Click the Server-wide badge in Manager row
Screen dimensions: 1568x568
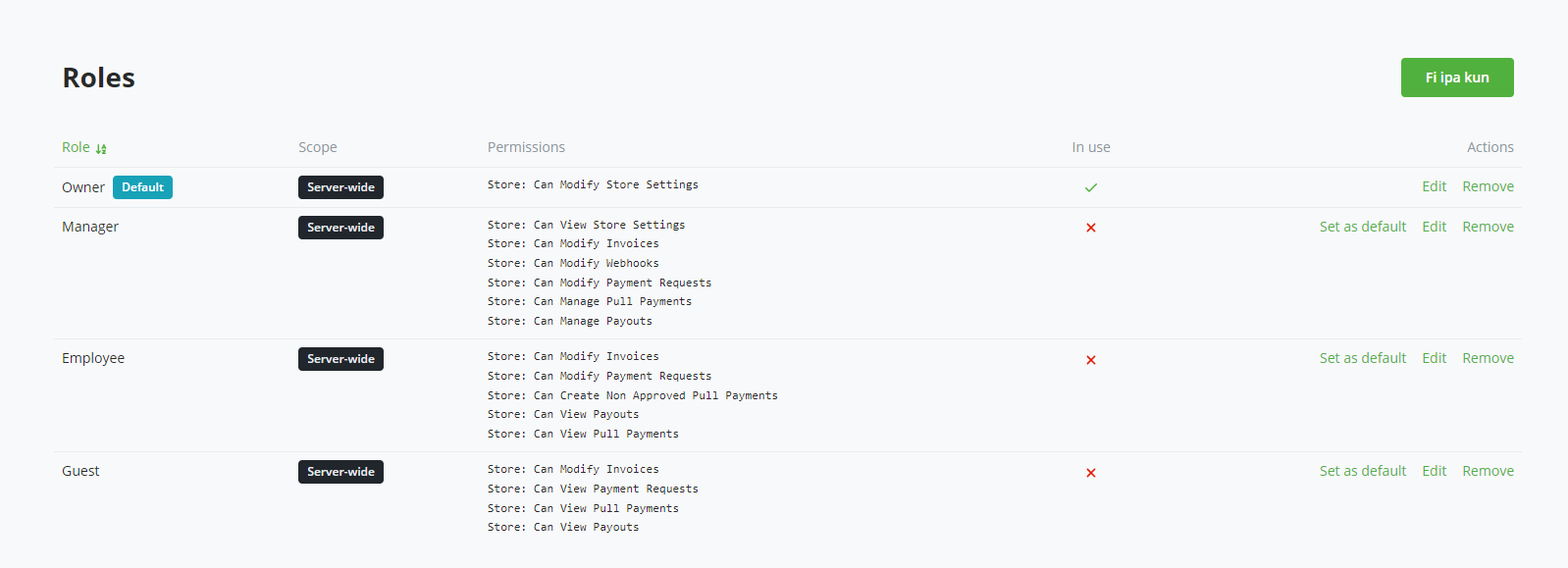[x=340, y=228]
